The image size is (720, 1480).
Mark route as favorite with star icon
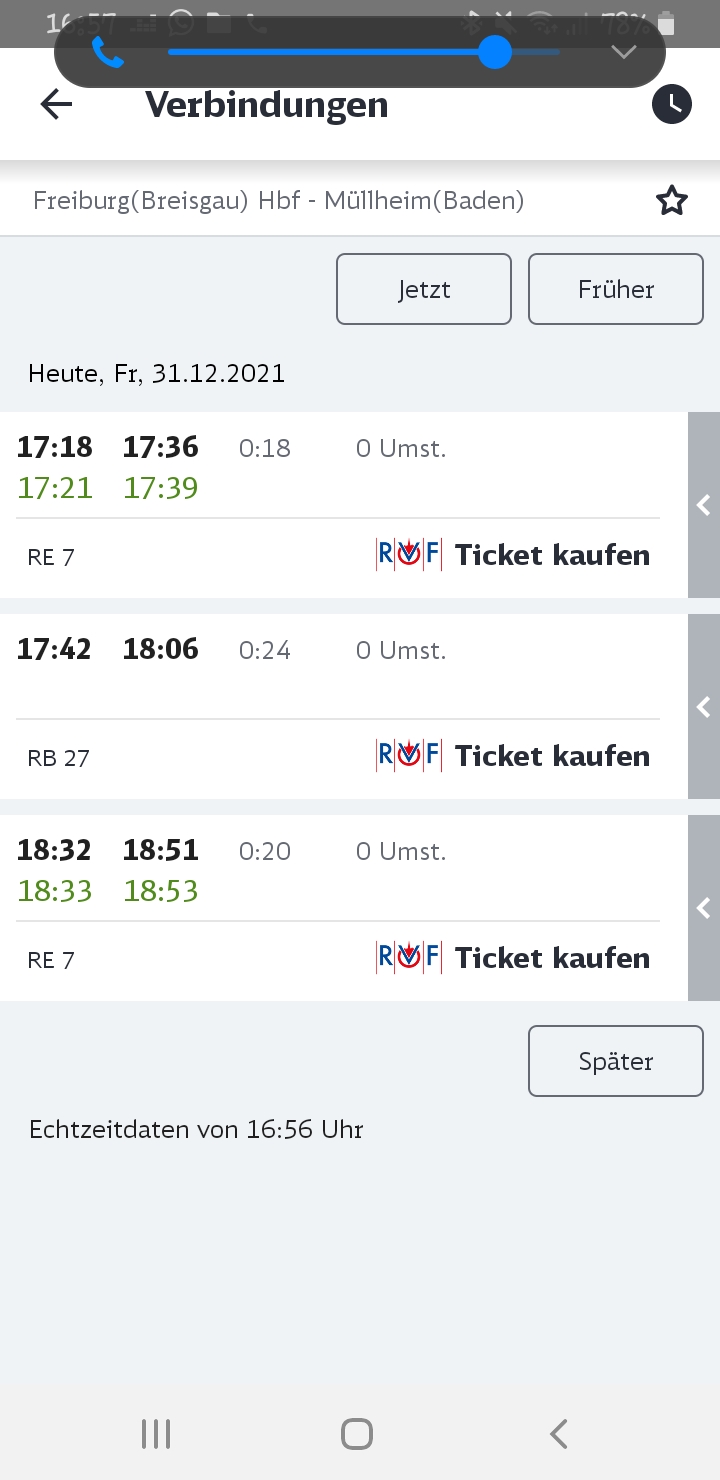[x=672, y=201]
